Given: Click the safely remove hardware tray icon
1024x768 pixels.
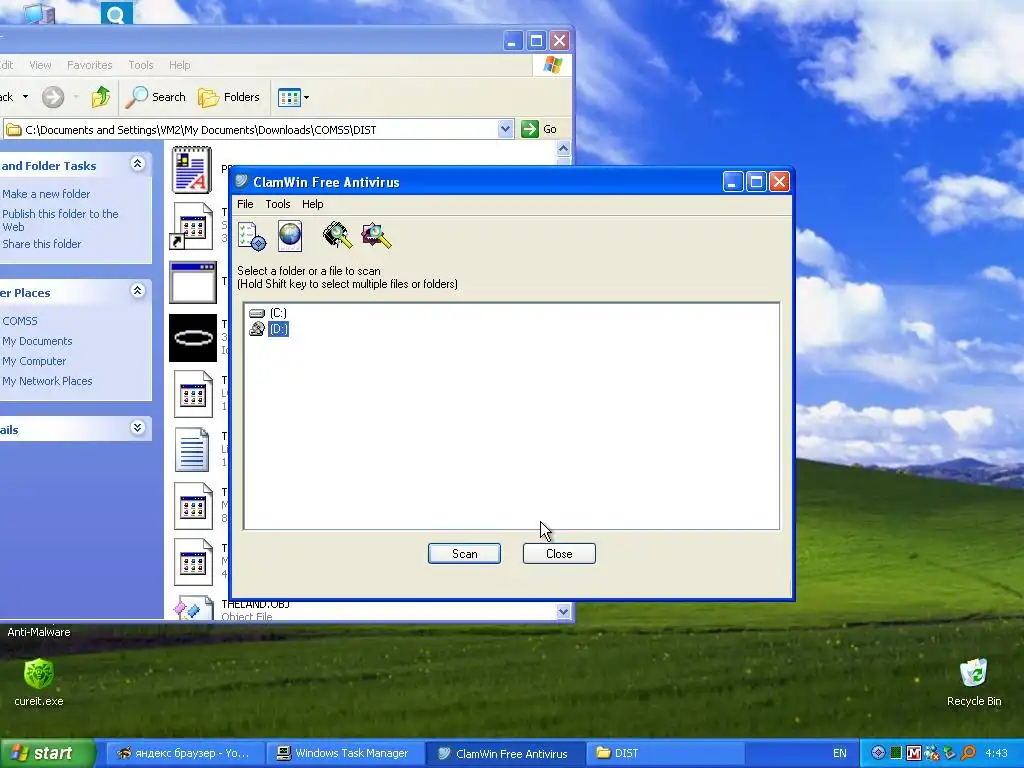Looking at the screenshot, I should pos(950,753).
